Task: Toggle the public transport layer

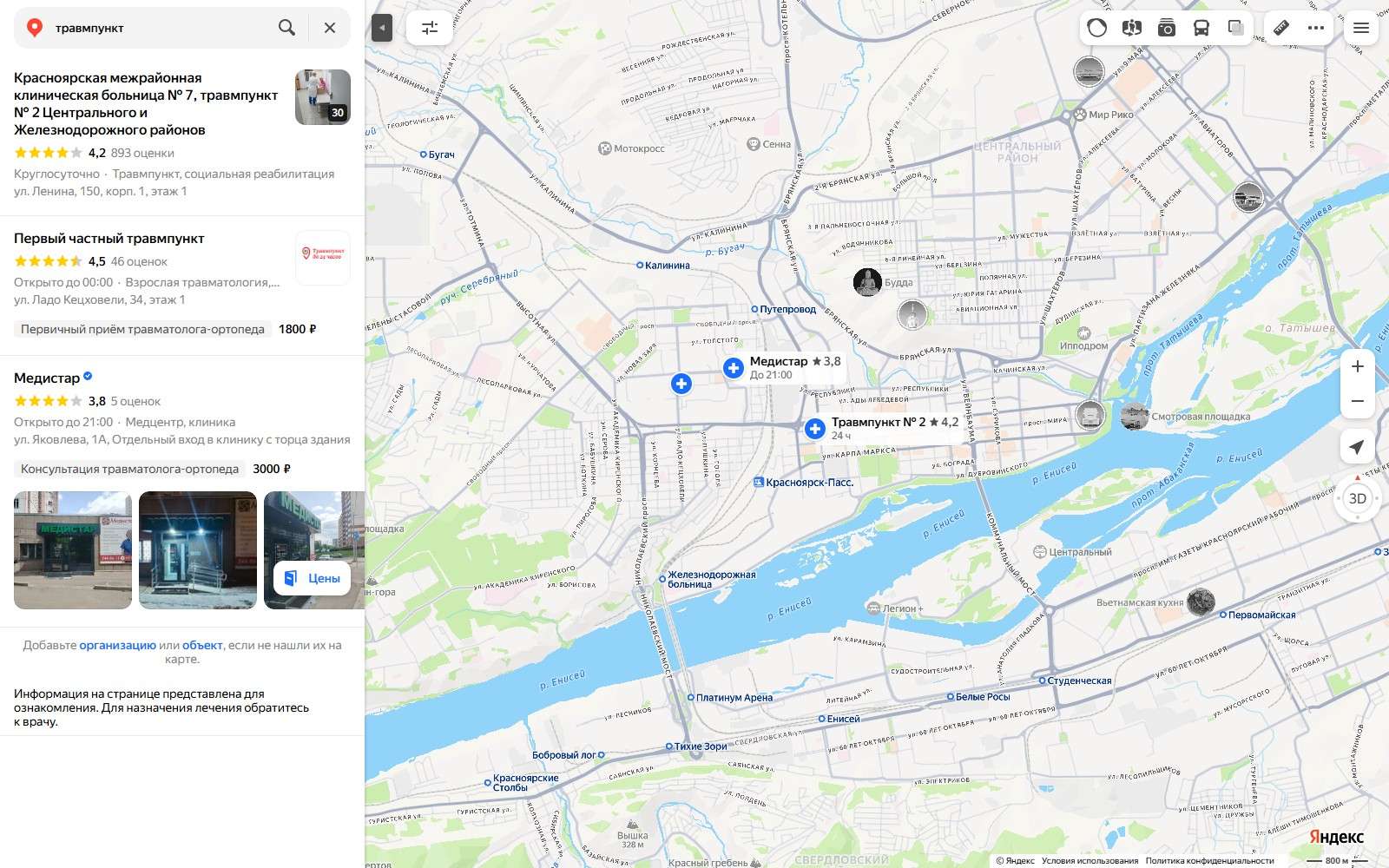Action: coord(1201,28)
